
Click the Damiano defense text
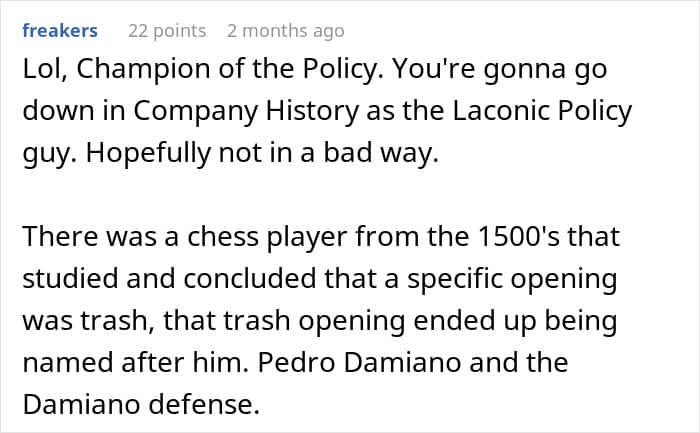pyautogui.click(x=141, y=404)
